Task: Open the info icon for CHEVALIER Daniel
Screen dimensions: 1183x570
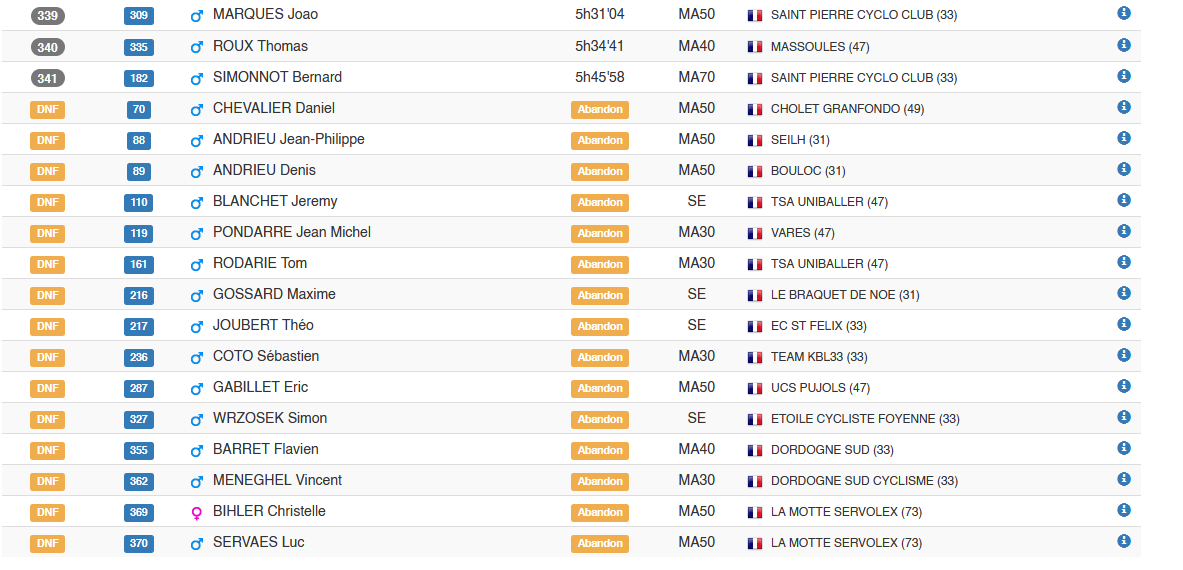Action: coord(1124,107)
